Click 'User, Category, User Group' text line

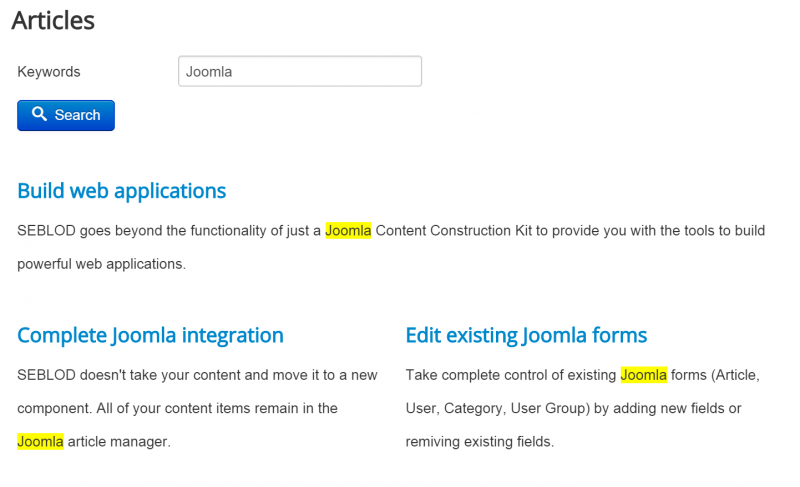point(573,408)
